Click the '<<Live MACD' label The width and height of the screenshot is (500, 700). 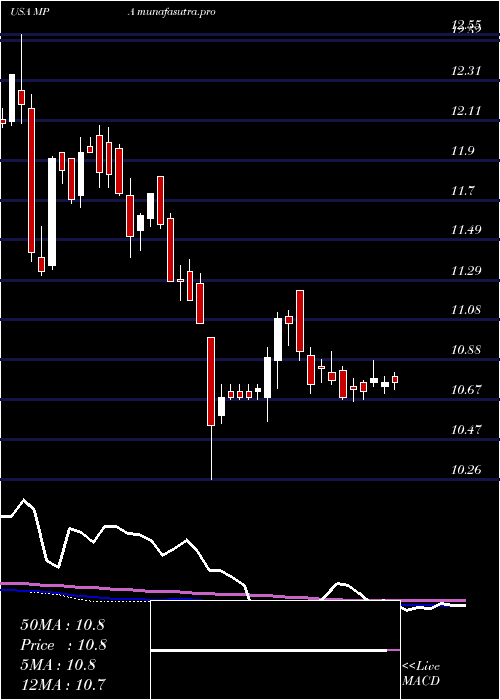(421, 674)
